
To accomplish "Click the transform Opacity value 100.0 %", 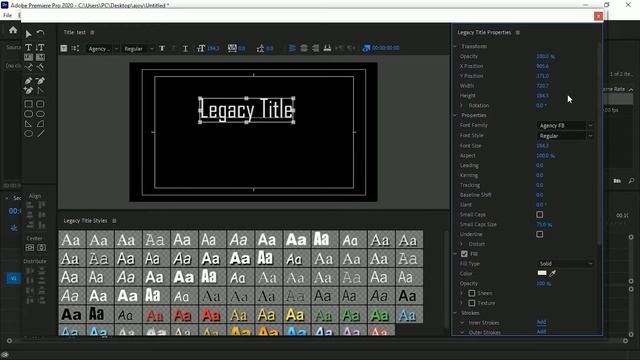I will (x=545, y=56).
